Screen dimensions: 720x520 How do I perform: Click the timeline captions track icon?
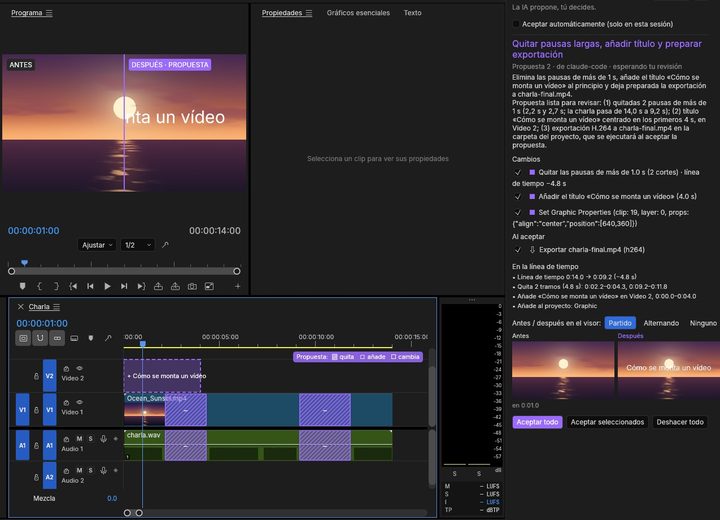74,338
